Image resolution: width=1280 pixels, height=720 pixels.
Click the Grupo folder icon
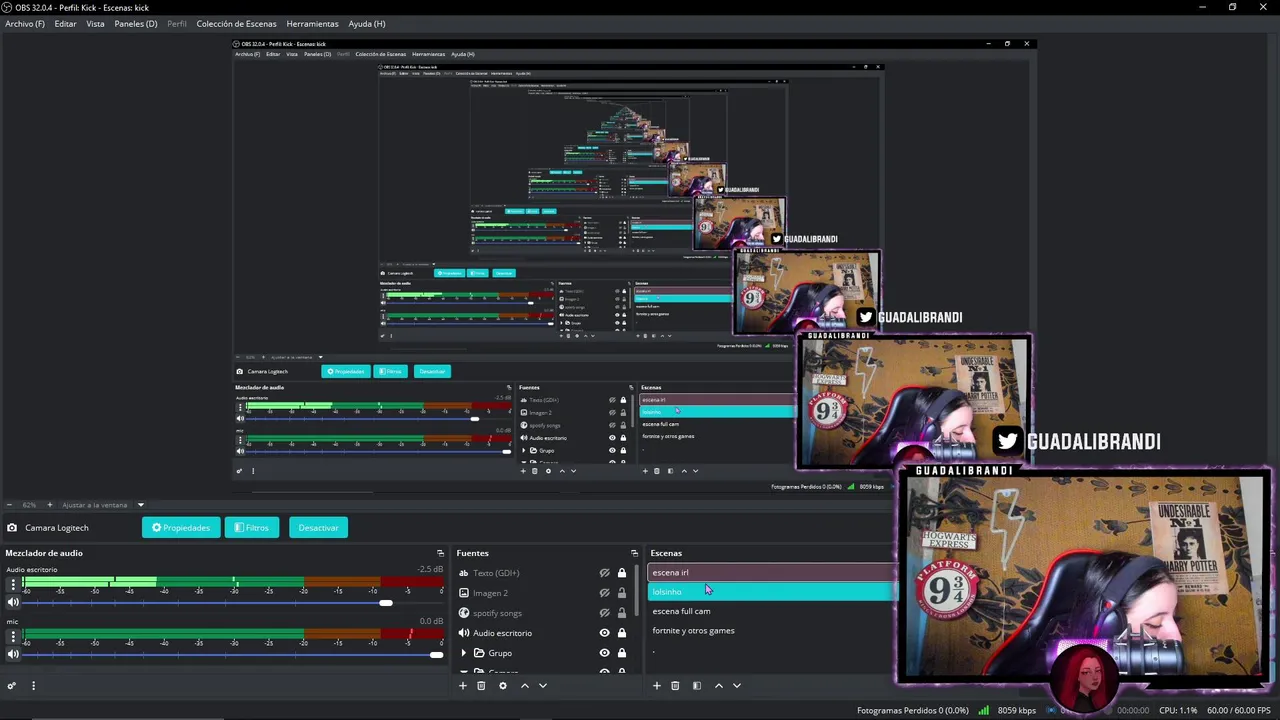479,653
